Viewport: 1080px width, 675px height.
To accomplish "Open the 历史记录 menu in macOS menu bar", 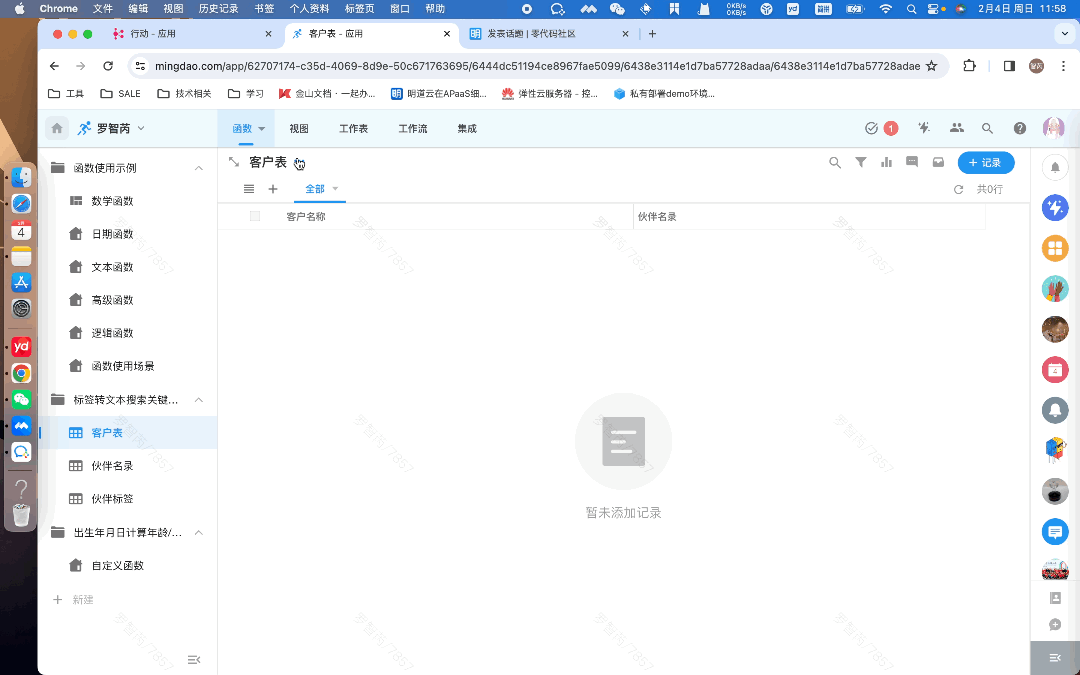I will (218, 8).
